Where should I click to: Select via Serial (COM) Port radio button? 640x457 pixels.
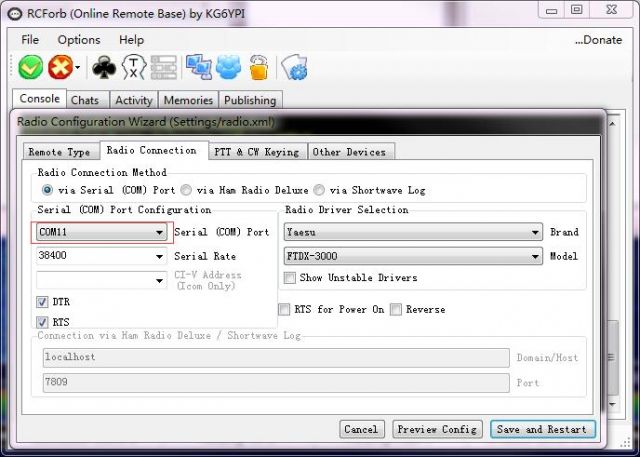[47, 190]
